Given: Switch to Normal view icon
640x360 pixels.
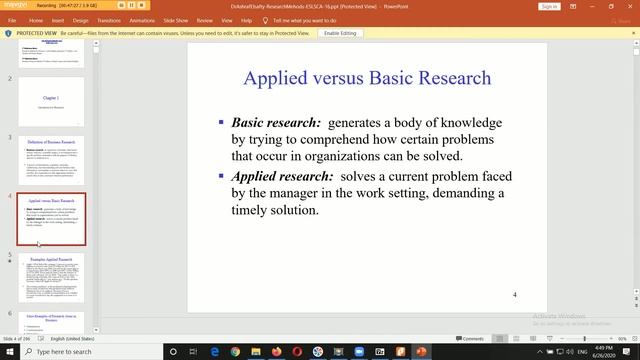Looking at the screenshot, I should (500, 339).
